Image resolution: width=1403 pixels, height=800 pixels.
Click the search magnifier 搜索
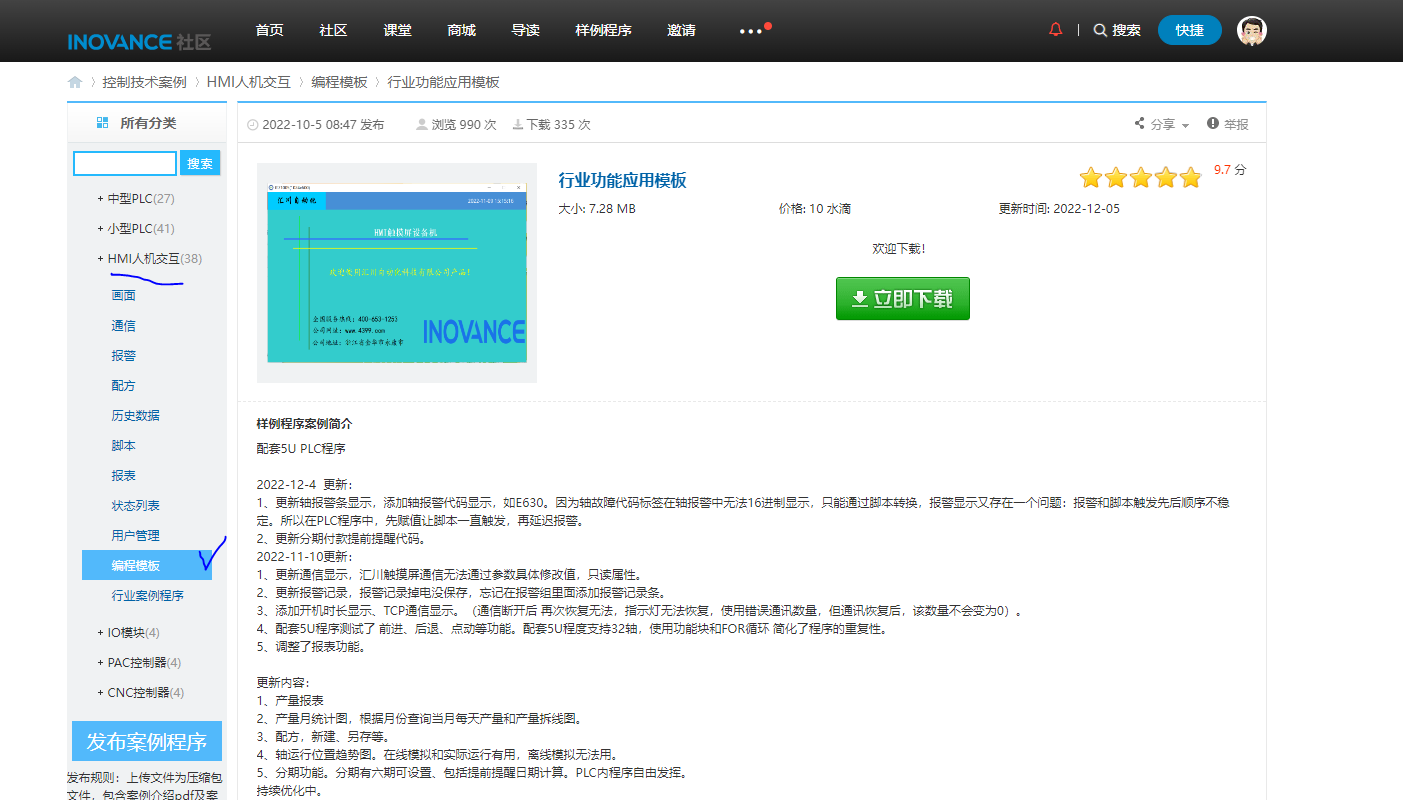click(x=1117, y=30)
